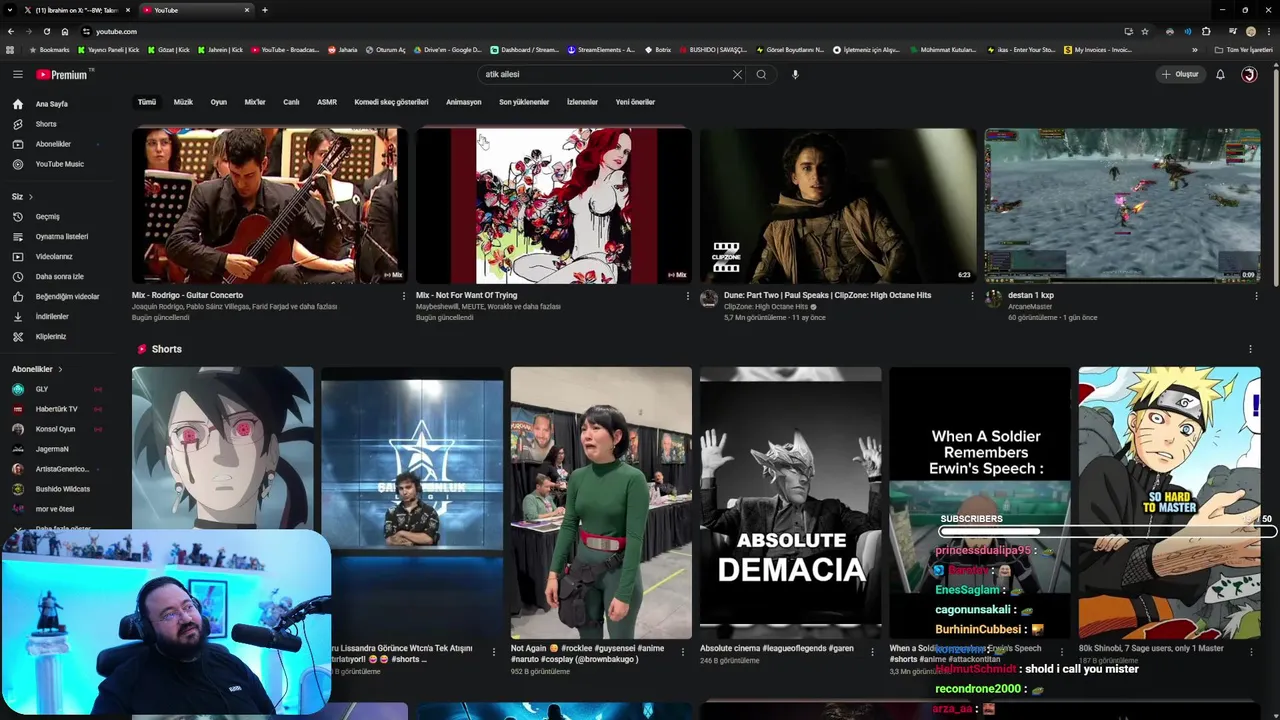Screen dimensions: 1280x720
Task: Open browser tab search dropdown arrow
Action: (10, 10)
